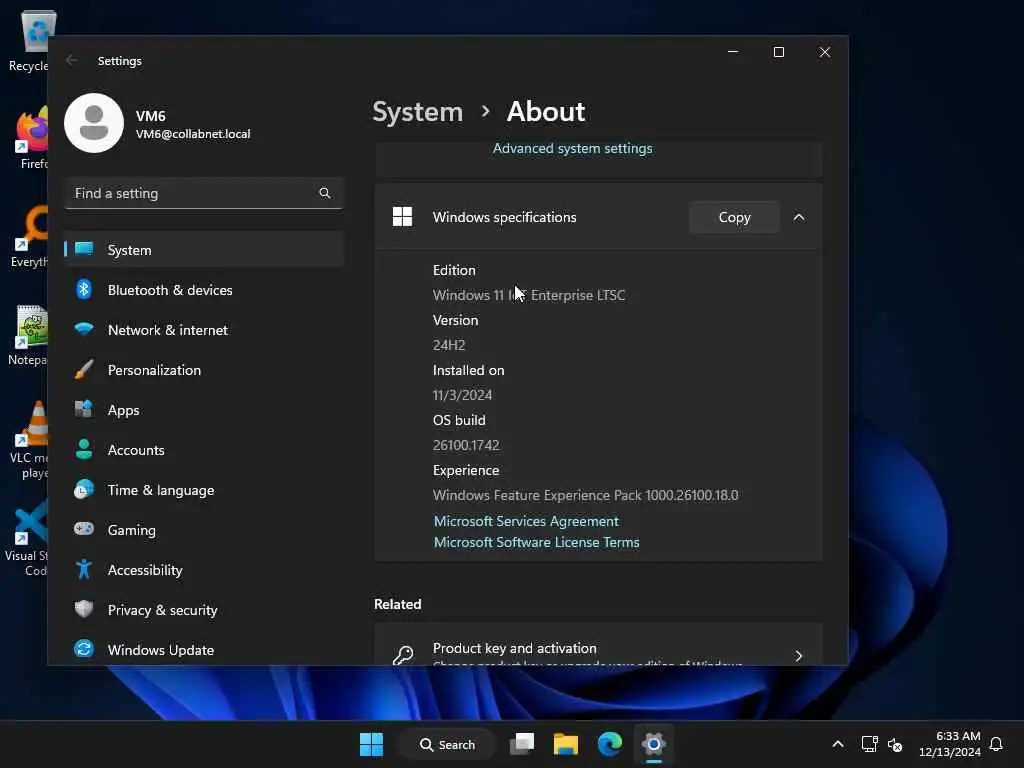Open the Microsoft Services Agreement link

click(x=526, y=521)
